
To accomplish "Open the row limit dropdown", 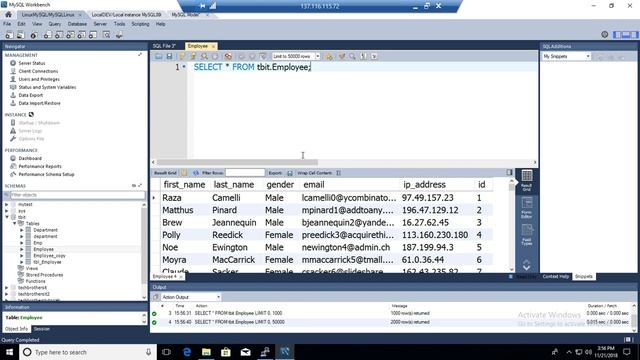I will click(318, 56).
